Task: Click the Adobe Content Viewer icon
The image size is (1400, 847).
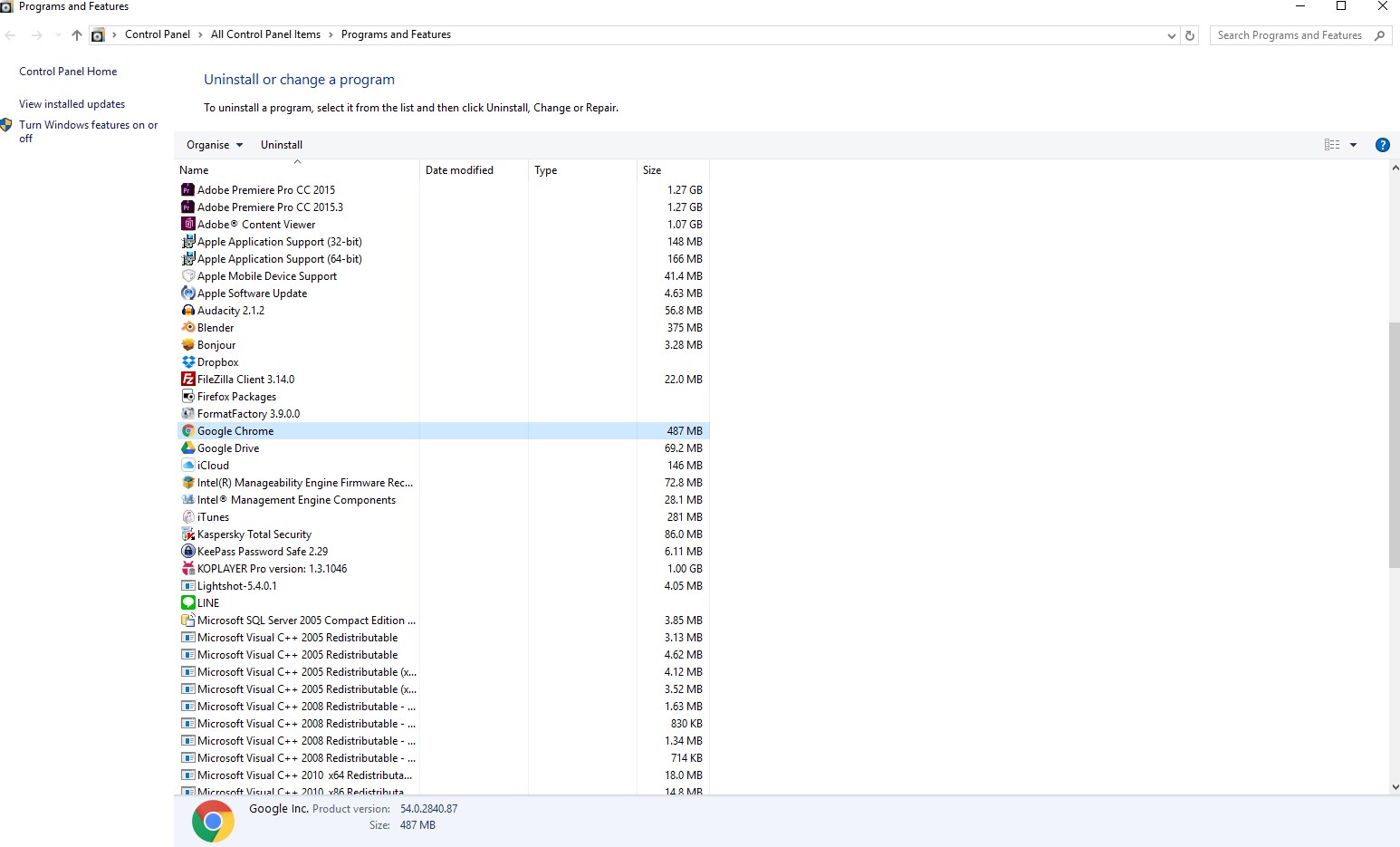Action: 187,225
